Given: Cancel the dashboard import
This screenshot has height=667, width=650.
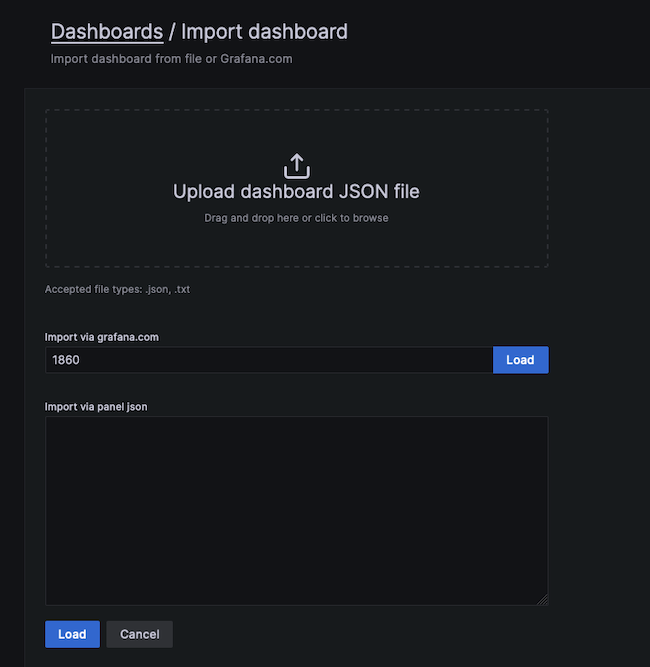Looking at the screenshot, I should 139,634.
